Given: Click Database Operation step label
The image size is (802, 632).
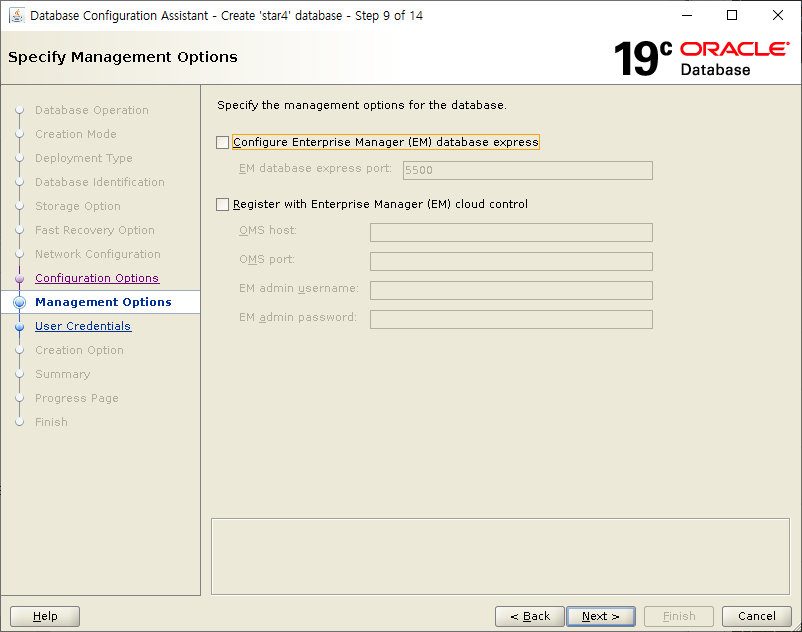Looking at the screenshot, I should [x=92, y=110].
